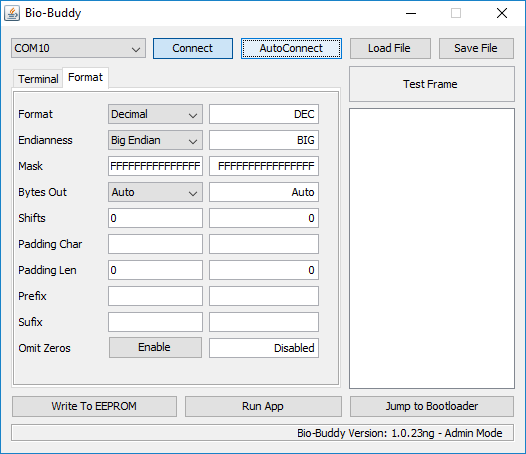Click the Omit Zeros Disabled status field
Image resolution: width=526 pixels, height=454 pixels.
tap(264, 348)
